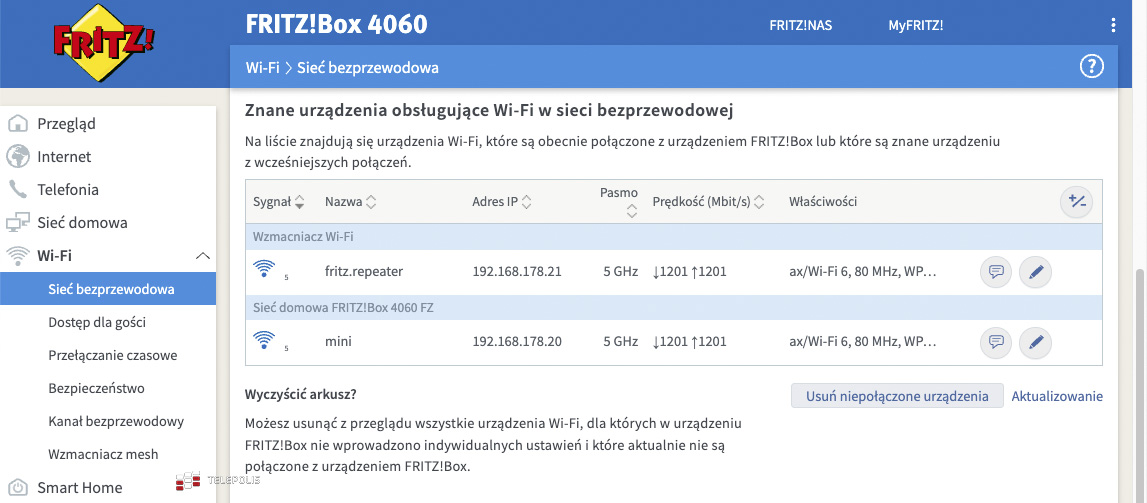Collapse the Wi-Fi sidebar section

tap(203, 256)
